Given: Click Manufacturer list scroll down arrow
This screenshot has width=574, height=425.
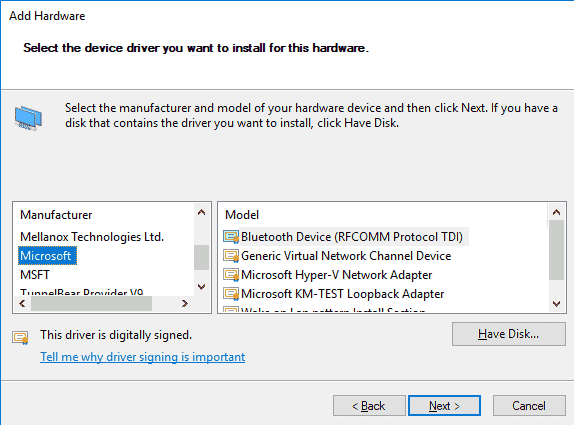Looking at the screenshot, I should (201, 286).
